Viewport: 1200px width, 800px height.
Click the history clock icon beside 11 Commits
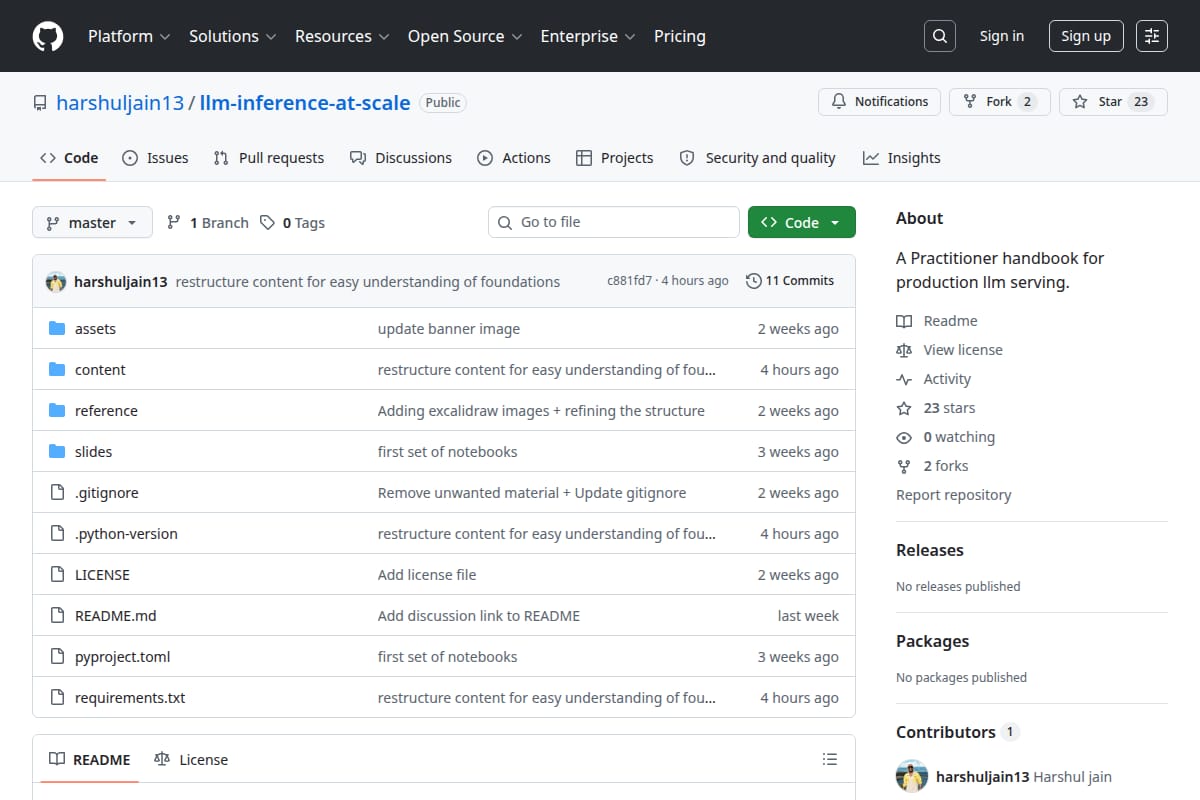tap(754, 281)
